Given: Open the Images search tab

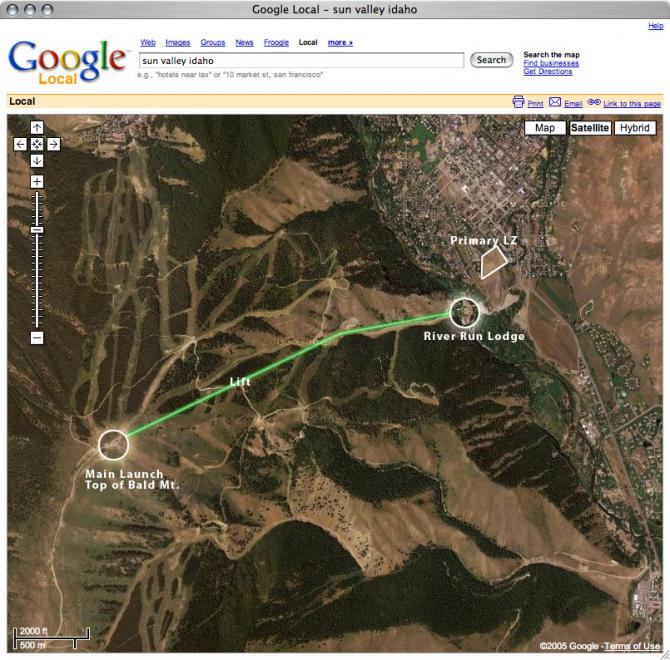Looking at the screenshot, I should 178,42.
